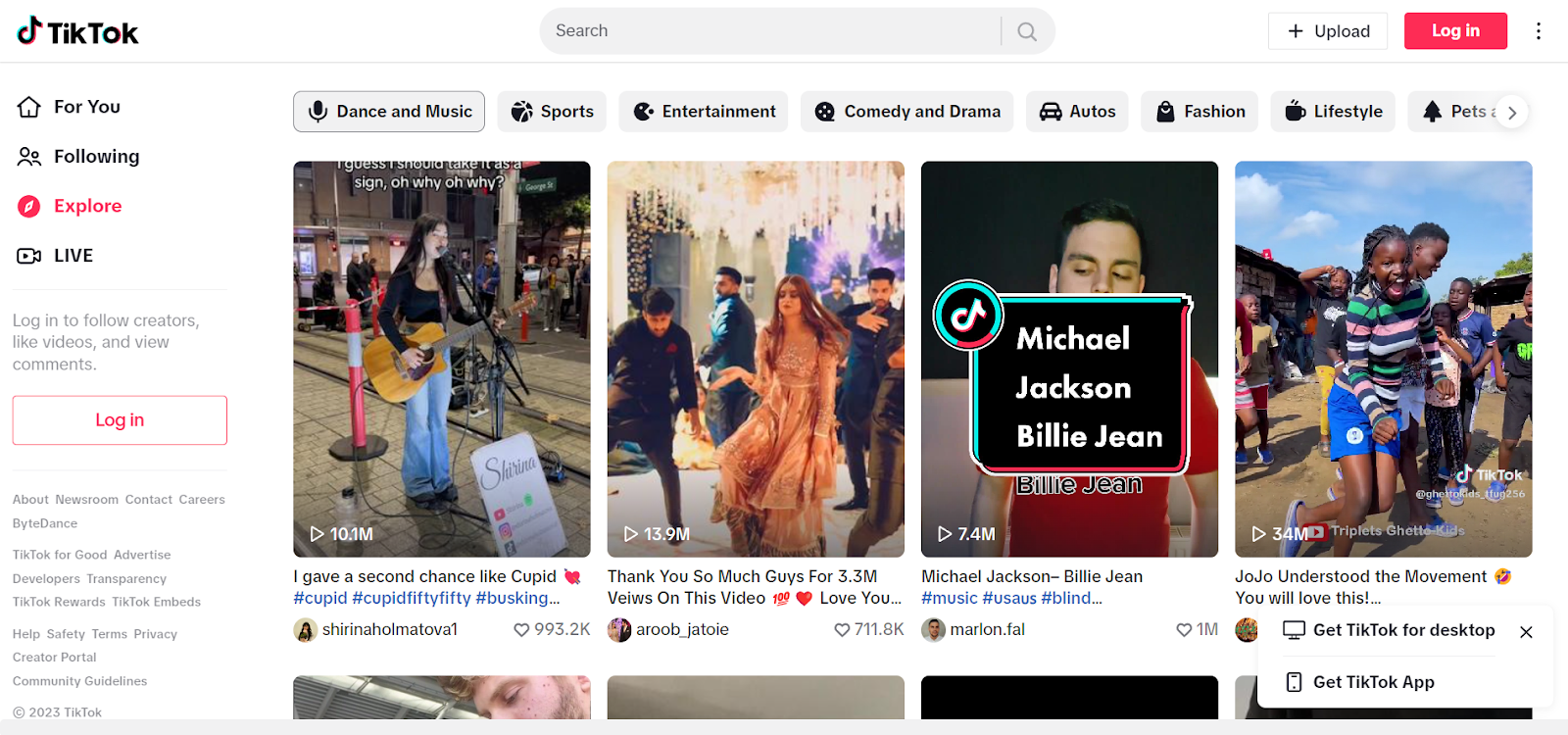Open the #usaus hashtag link

1009,598
